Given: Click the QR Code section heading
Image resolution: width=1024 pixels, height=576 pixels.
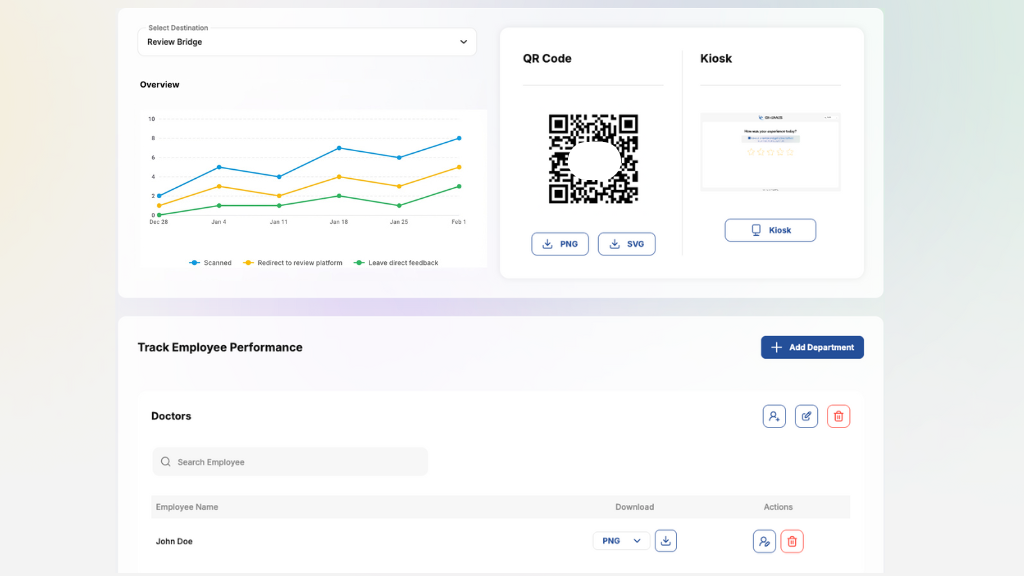Looking at the screenshot, I should point(547,59).
